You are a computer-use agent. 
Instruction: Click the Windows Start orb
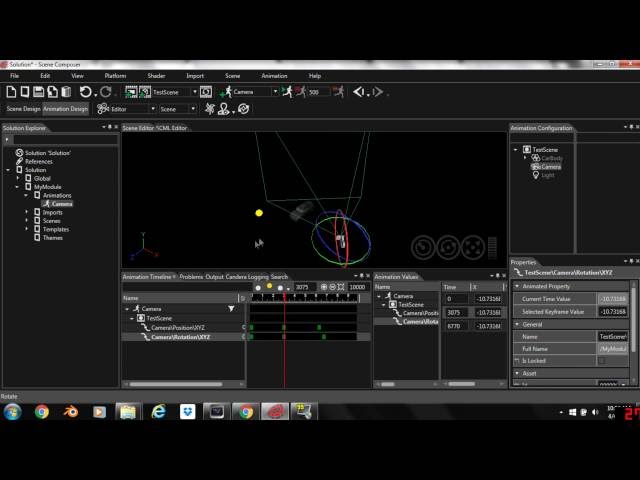pyautogui.click(x=13, y=412)
